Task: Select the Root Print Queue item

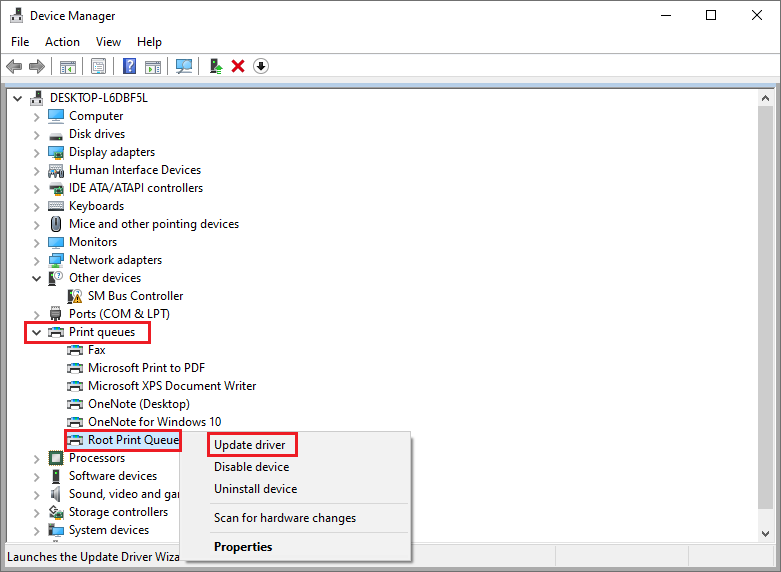Action: [133, 440]
